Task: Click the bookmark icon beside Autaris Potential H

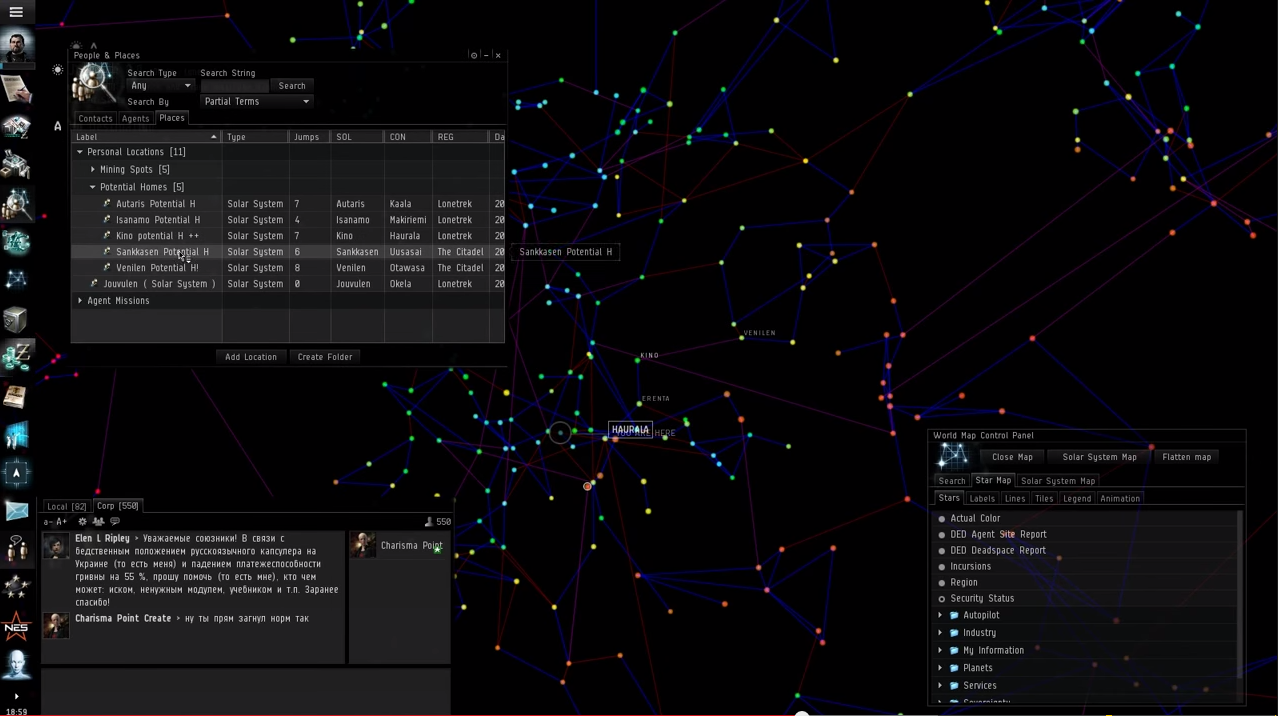Action: 107,203
